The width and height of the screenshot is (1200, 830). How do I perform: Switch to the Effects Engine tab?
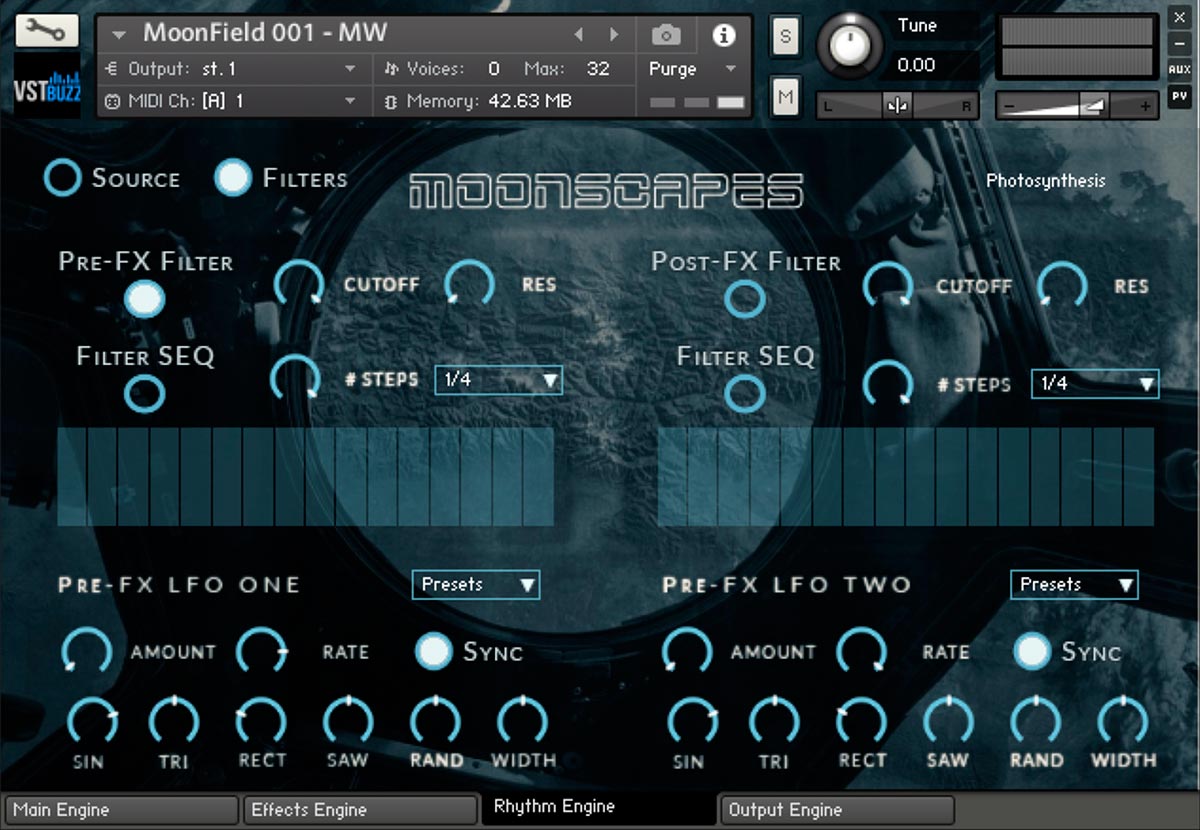(360, 810)
